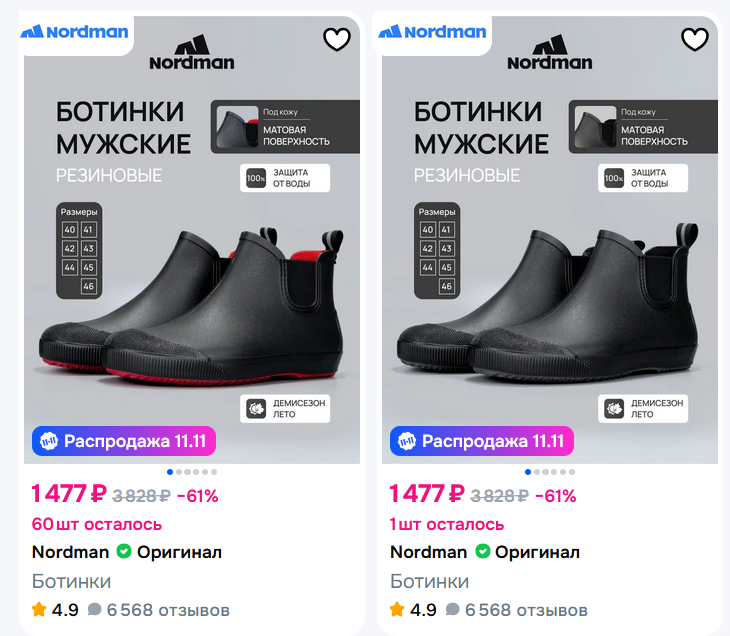Click Nordman logo badge on right card
Viewport: 730px width, 636px height.
(x=432, y=31)
